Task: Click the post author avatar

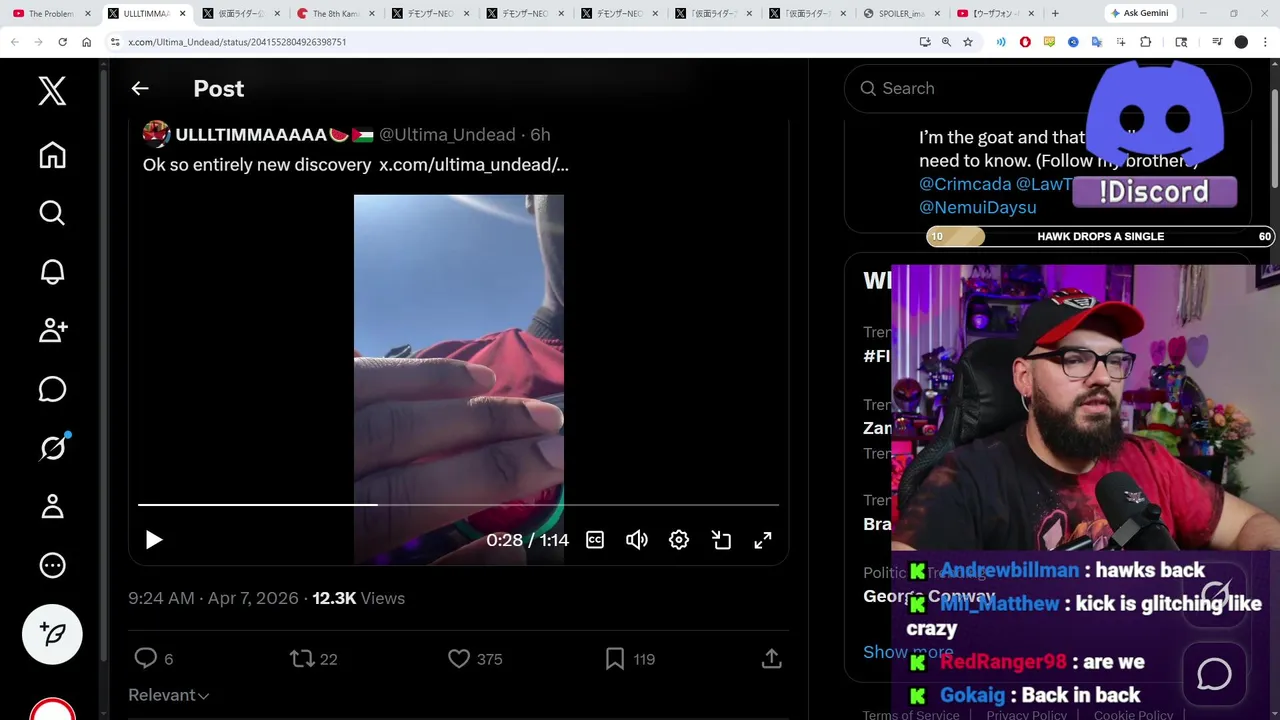Action: point(156,134)
